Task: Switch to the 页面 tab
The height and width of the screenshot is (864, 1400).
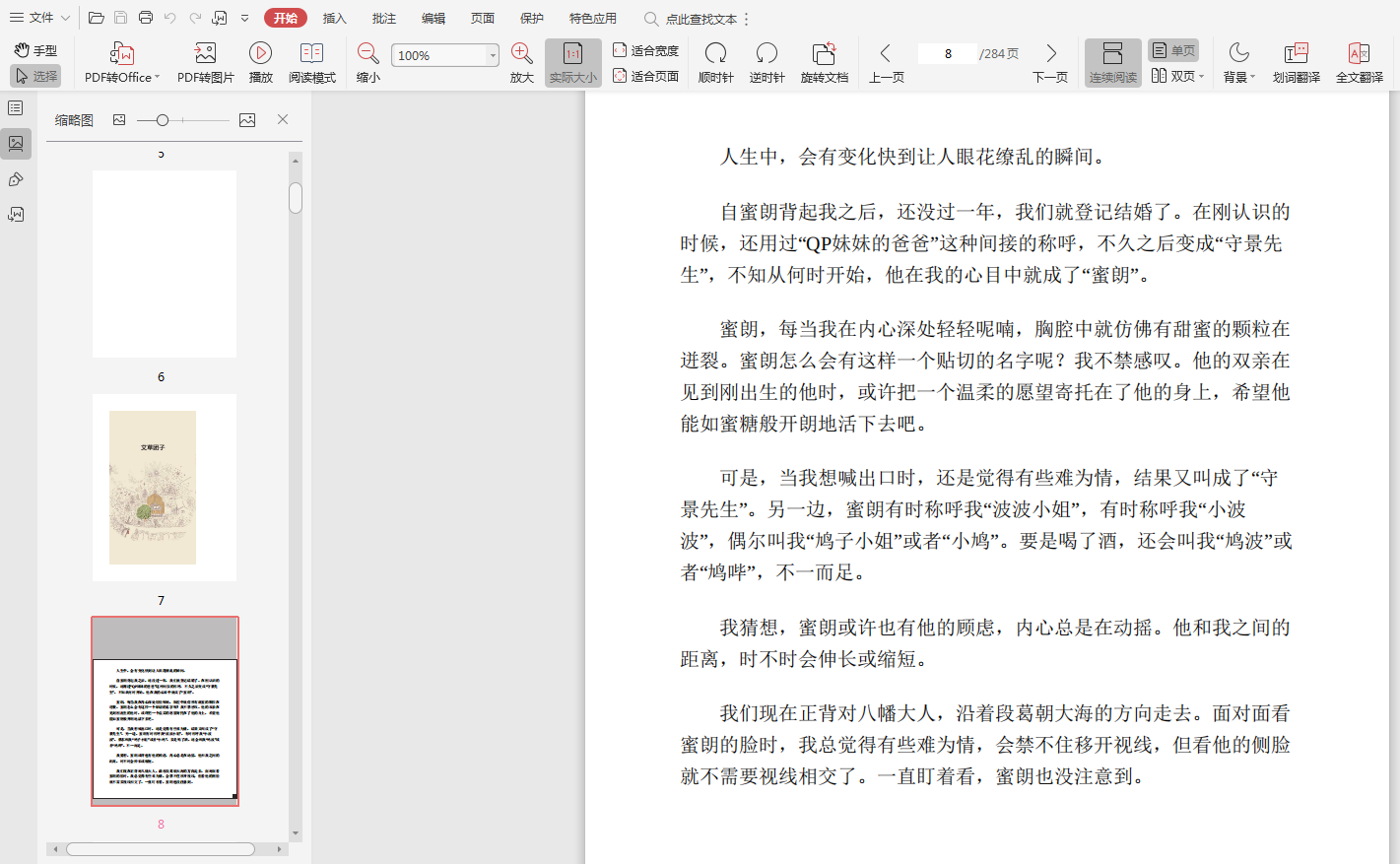Action: pyautogui.click(x=483, y=18)
